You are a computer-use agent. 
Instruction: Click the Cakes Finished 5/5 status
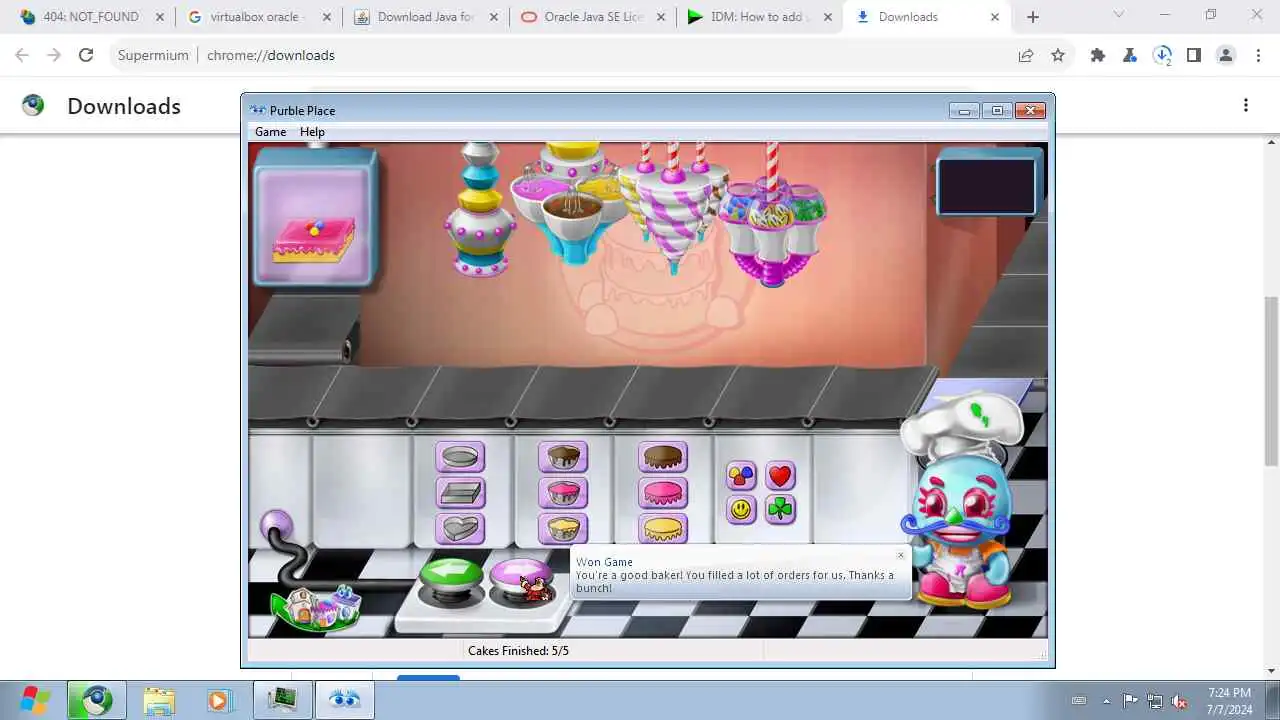(x=518, y=651)
